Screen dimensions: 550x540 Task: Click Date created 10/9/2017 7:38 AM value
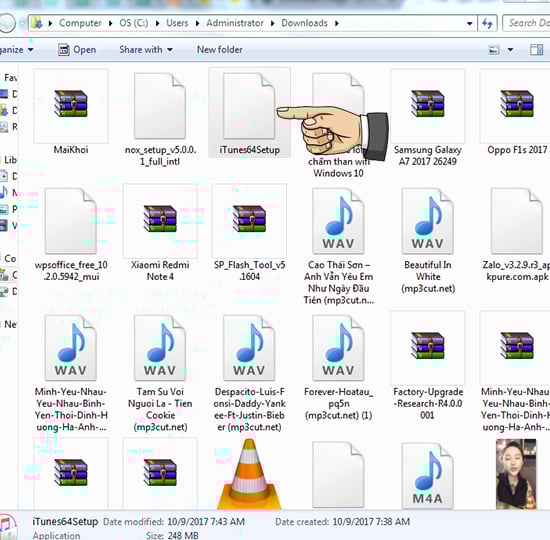(371, 522)
